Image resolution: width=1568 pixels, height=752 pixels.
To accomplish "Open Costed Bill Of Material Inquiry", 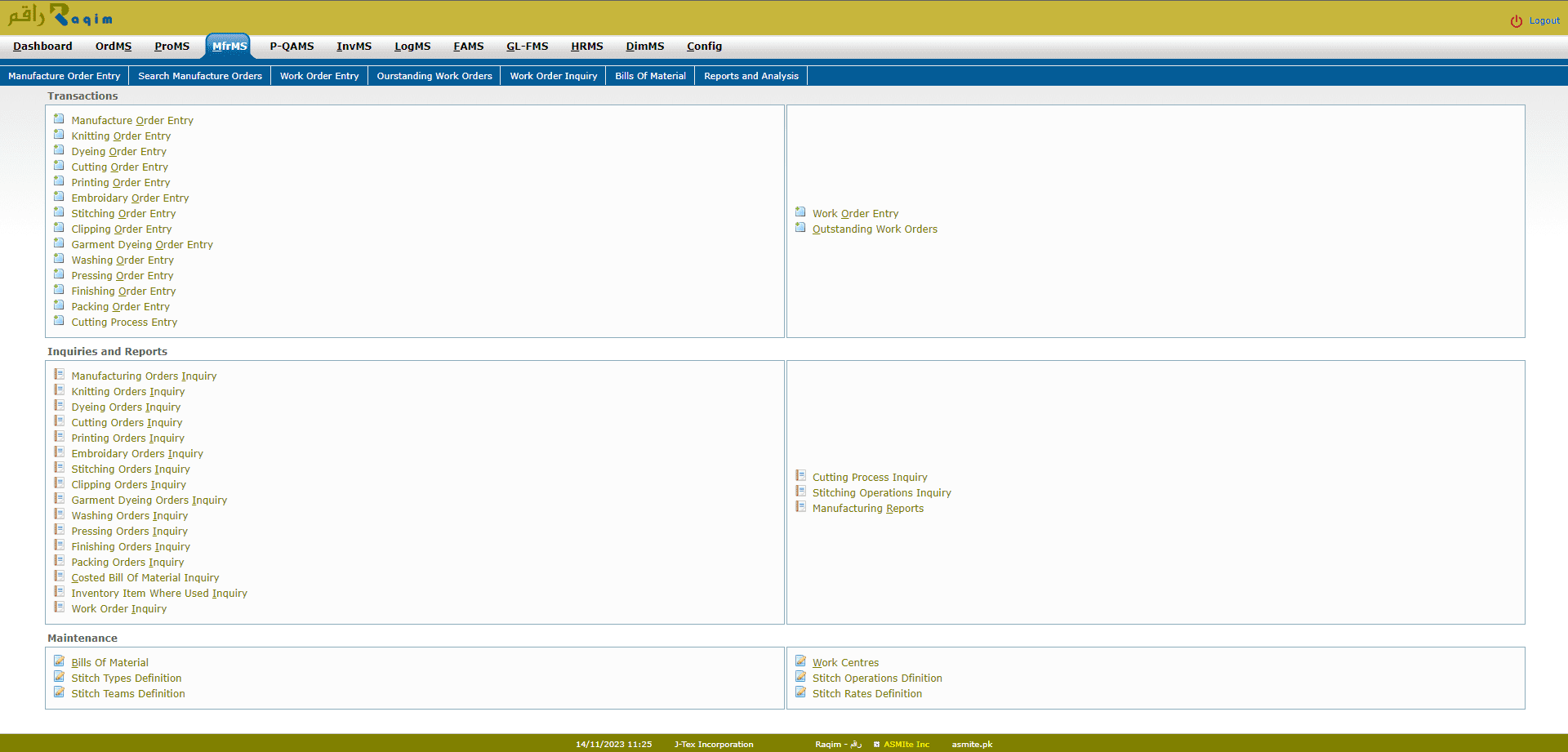I will (145, 578).
